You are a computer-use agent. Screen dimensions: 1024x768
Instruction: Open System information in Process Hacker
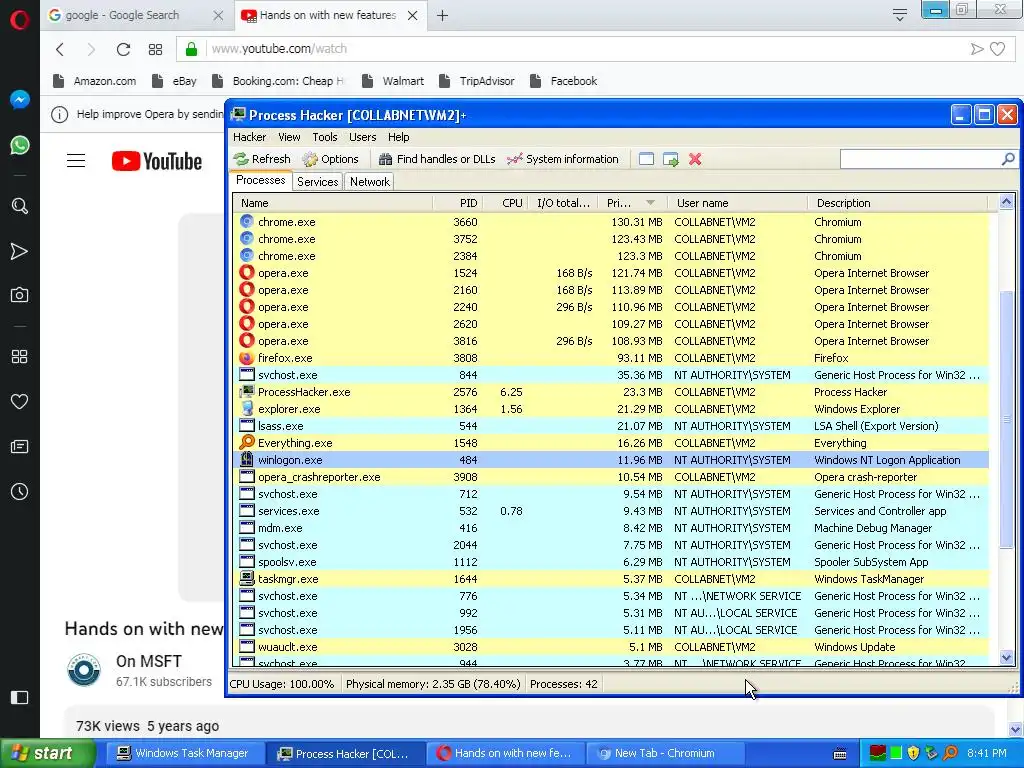[563, 159]
